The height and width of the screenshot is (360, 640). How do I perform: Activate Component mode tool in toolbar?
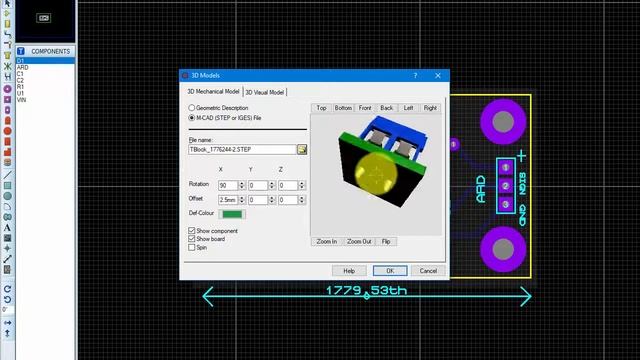pyautogui.click(x=7, y=13)
